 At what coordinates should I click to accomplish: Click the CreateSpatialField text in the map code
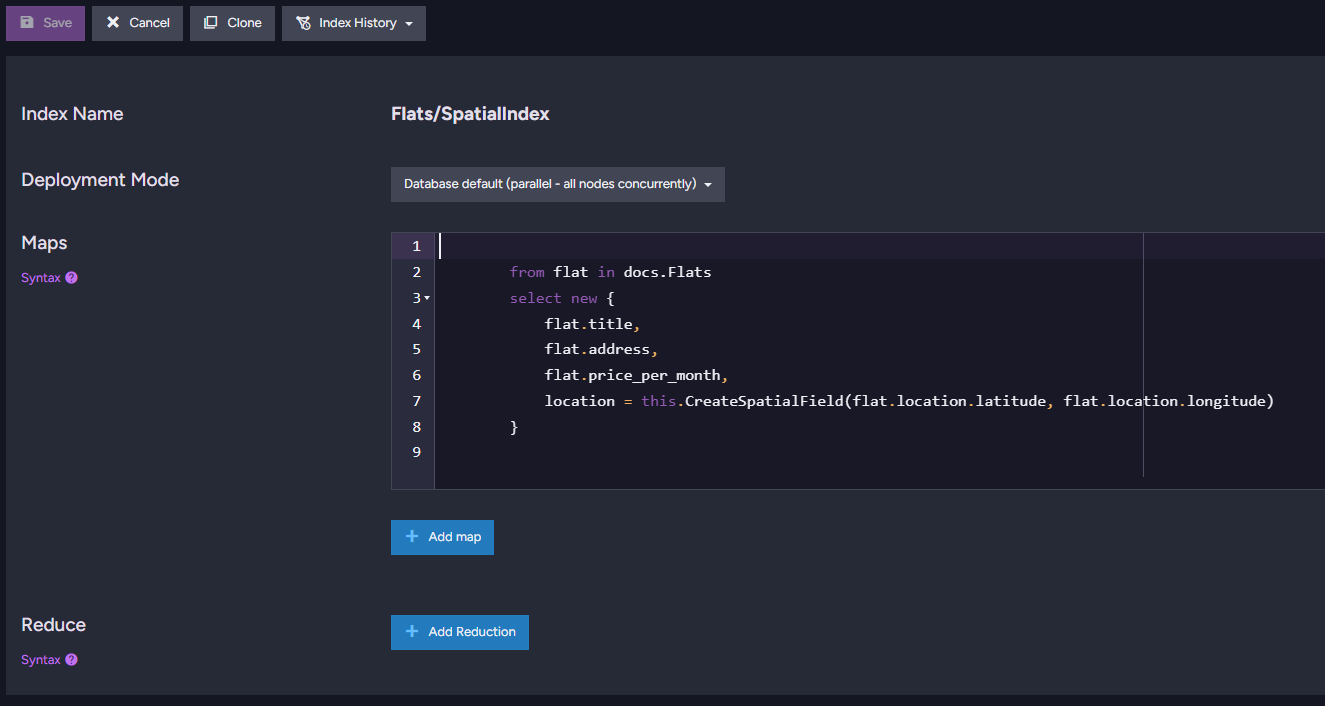pos(764,401)
